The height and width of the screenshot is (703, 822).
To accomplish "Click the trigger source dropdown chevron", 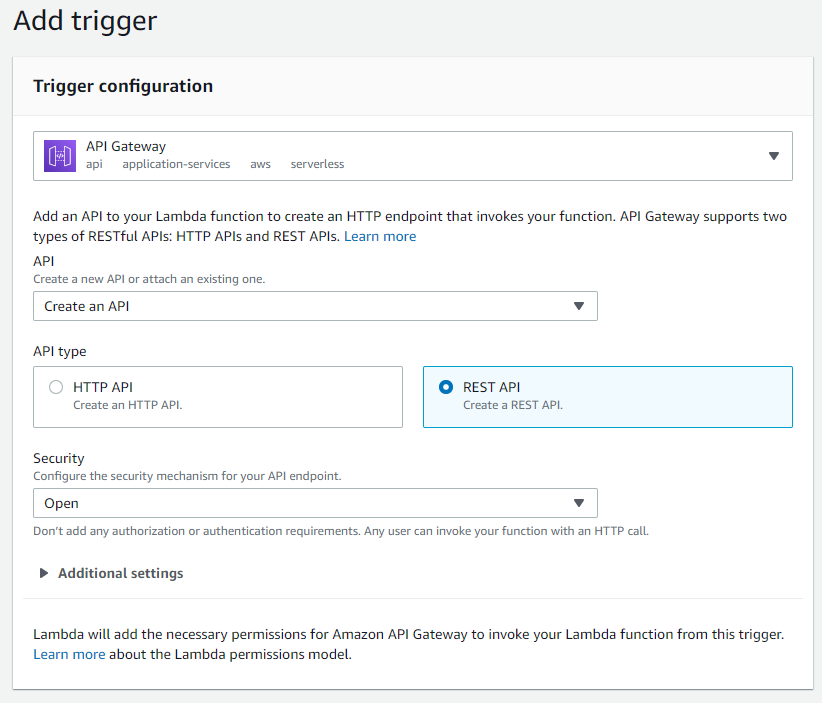I will tap(773, 156).
